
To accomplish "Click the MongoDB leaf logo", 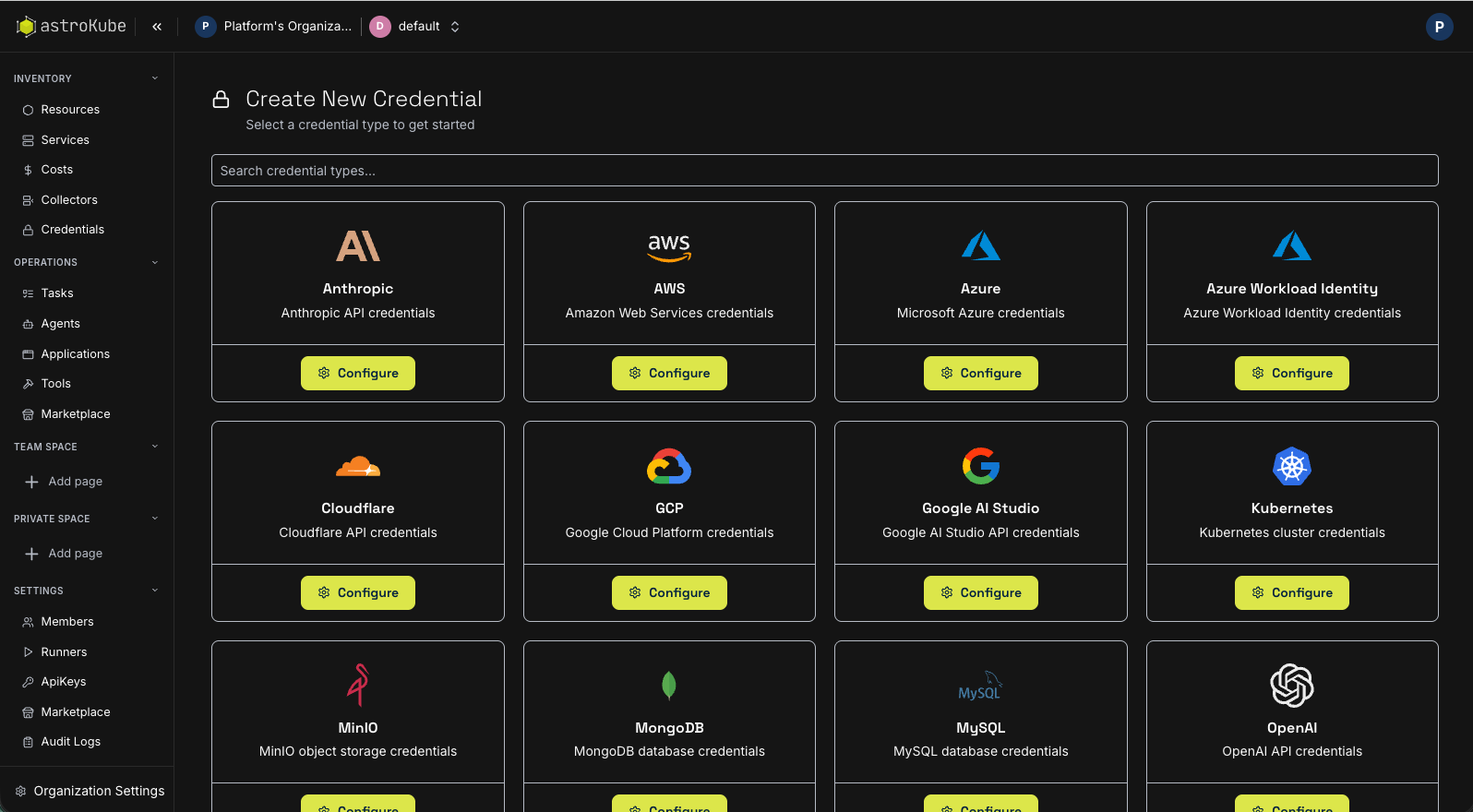I will (x=669, y=686).
